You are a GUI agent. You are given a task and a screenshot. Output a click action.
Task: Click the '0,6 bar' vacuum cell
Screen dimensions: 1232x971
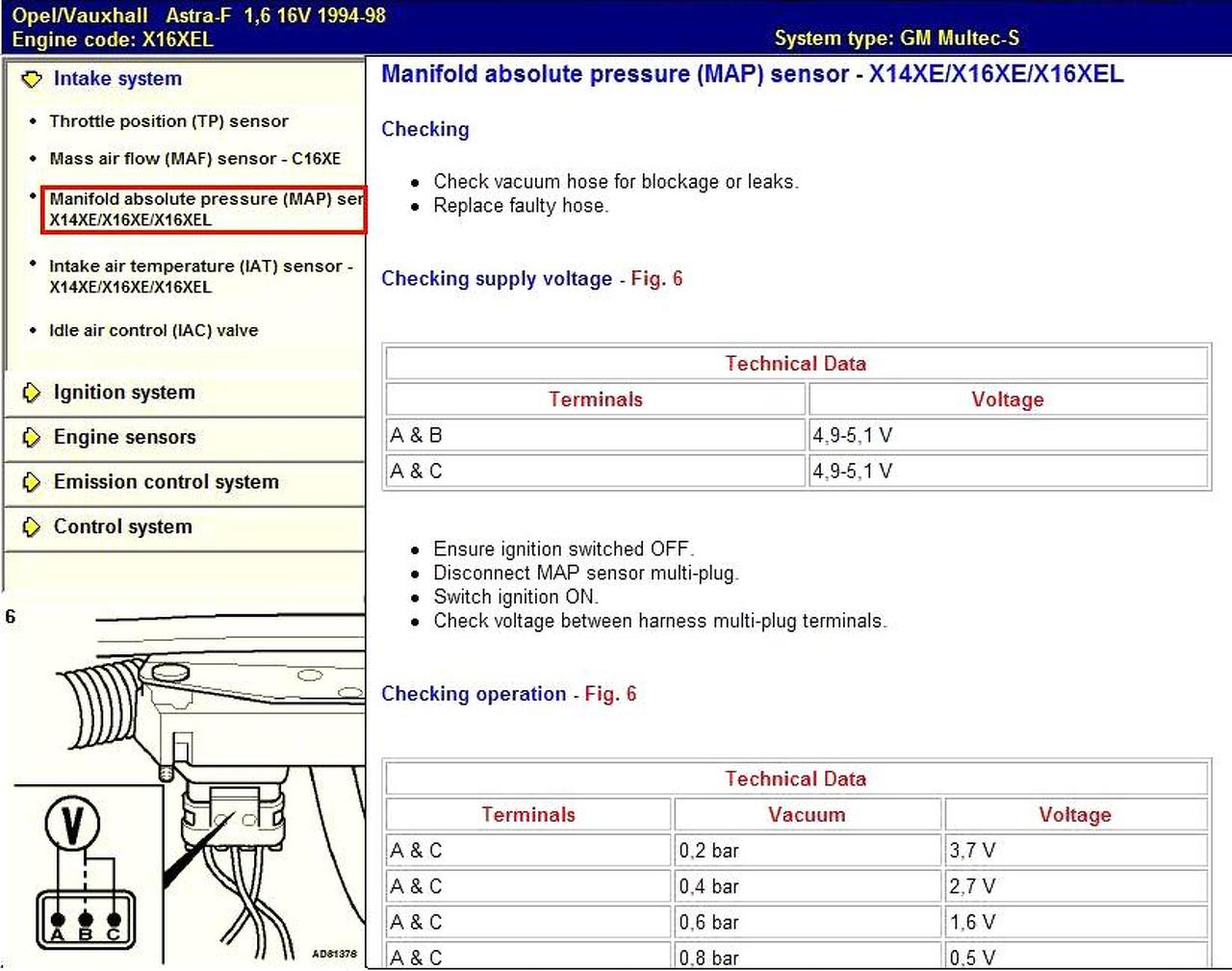tap(807, 922)
